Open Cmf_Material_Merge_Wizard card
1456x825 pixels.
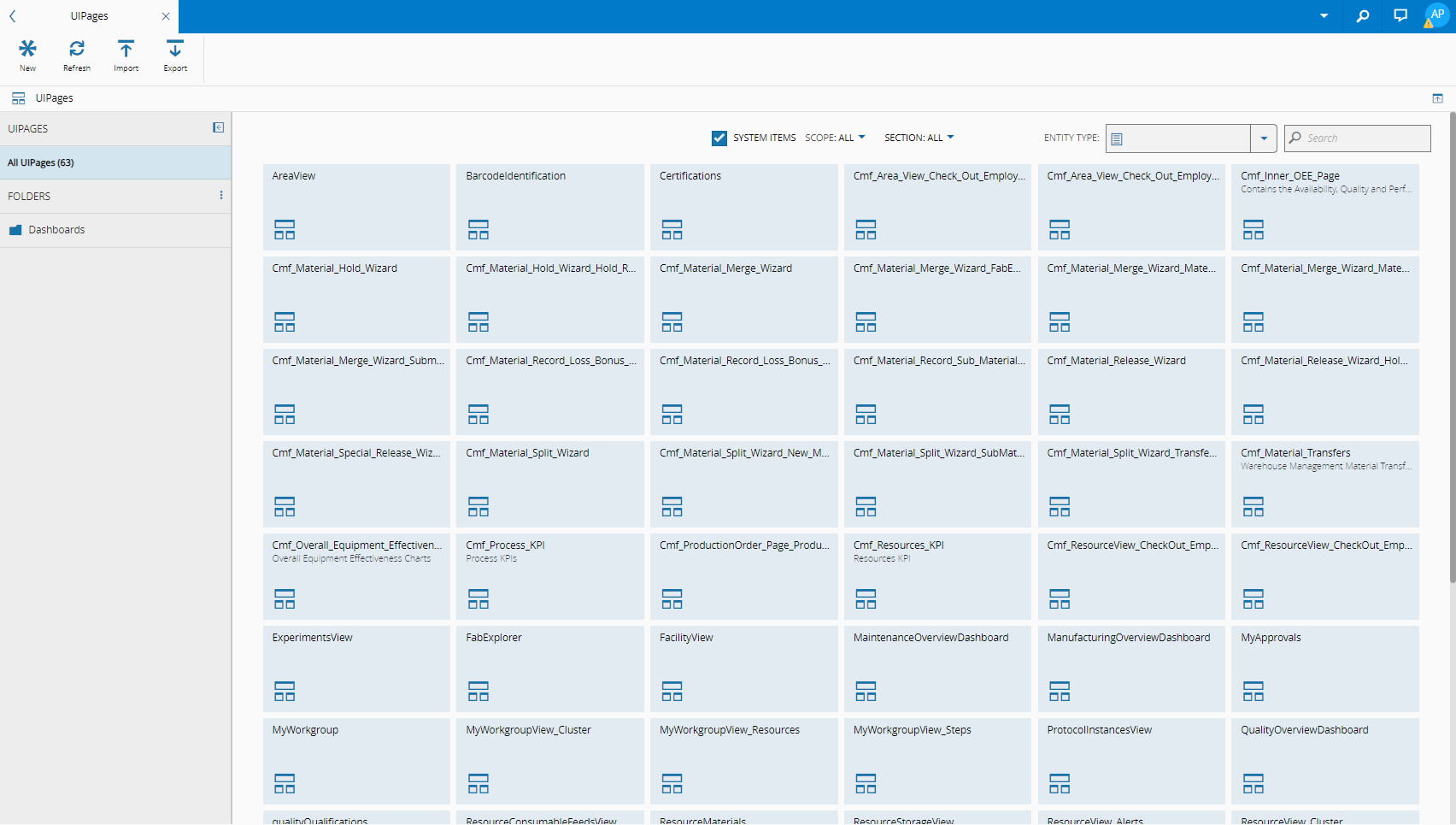[x=743, y=299]
